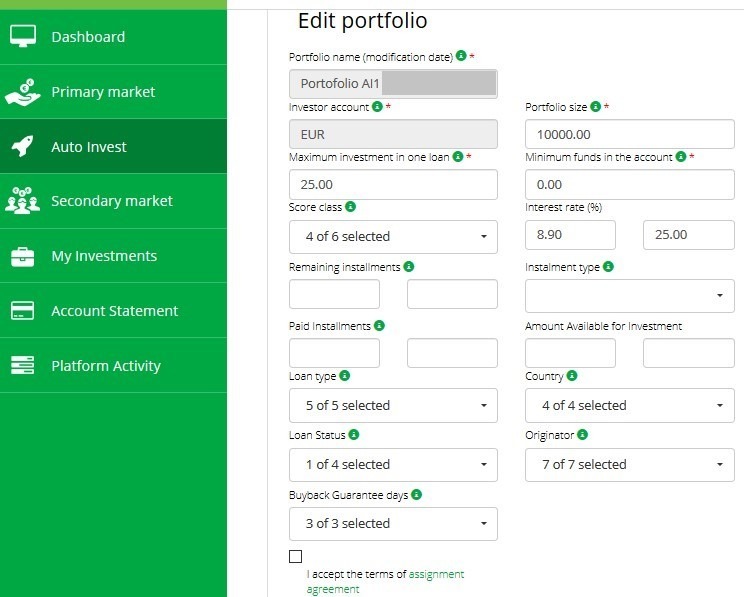Click the info icon beside Score class
Screen dimensions: 744x597
(351, 207)
